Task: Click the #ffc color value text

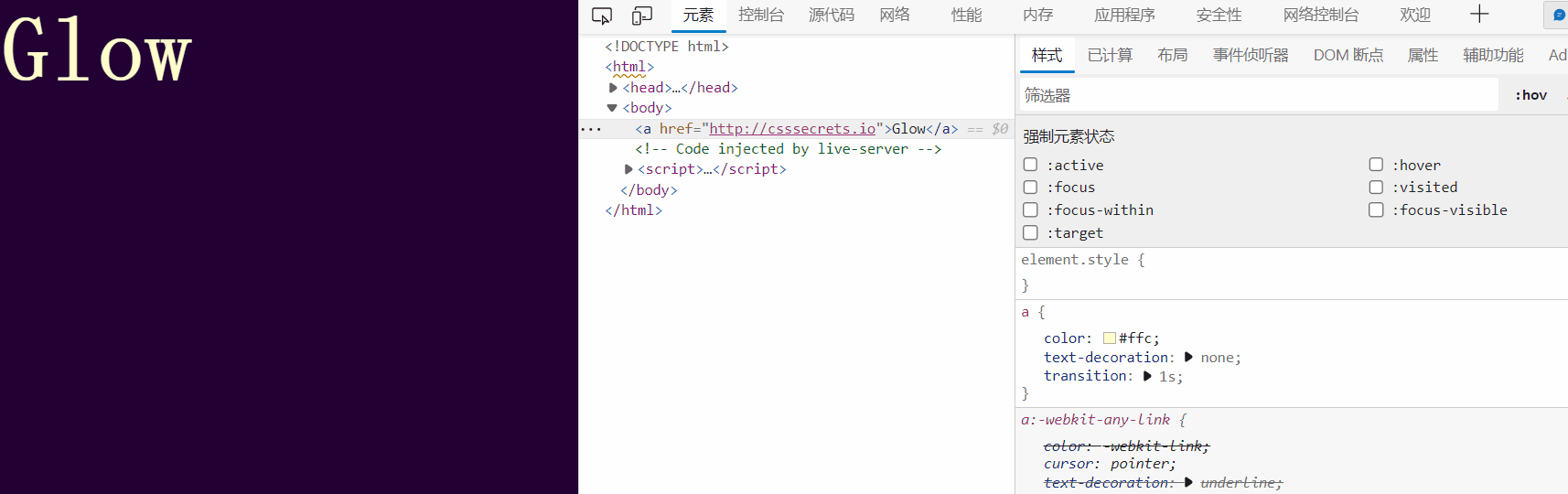Action: point(1135,338)
